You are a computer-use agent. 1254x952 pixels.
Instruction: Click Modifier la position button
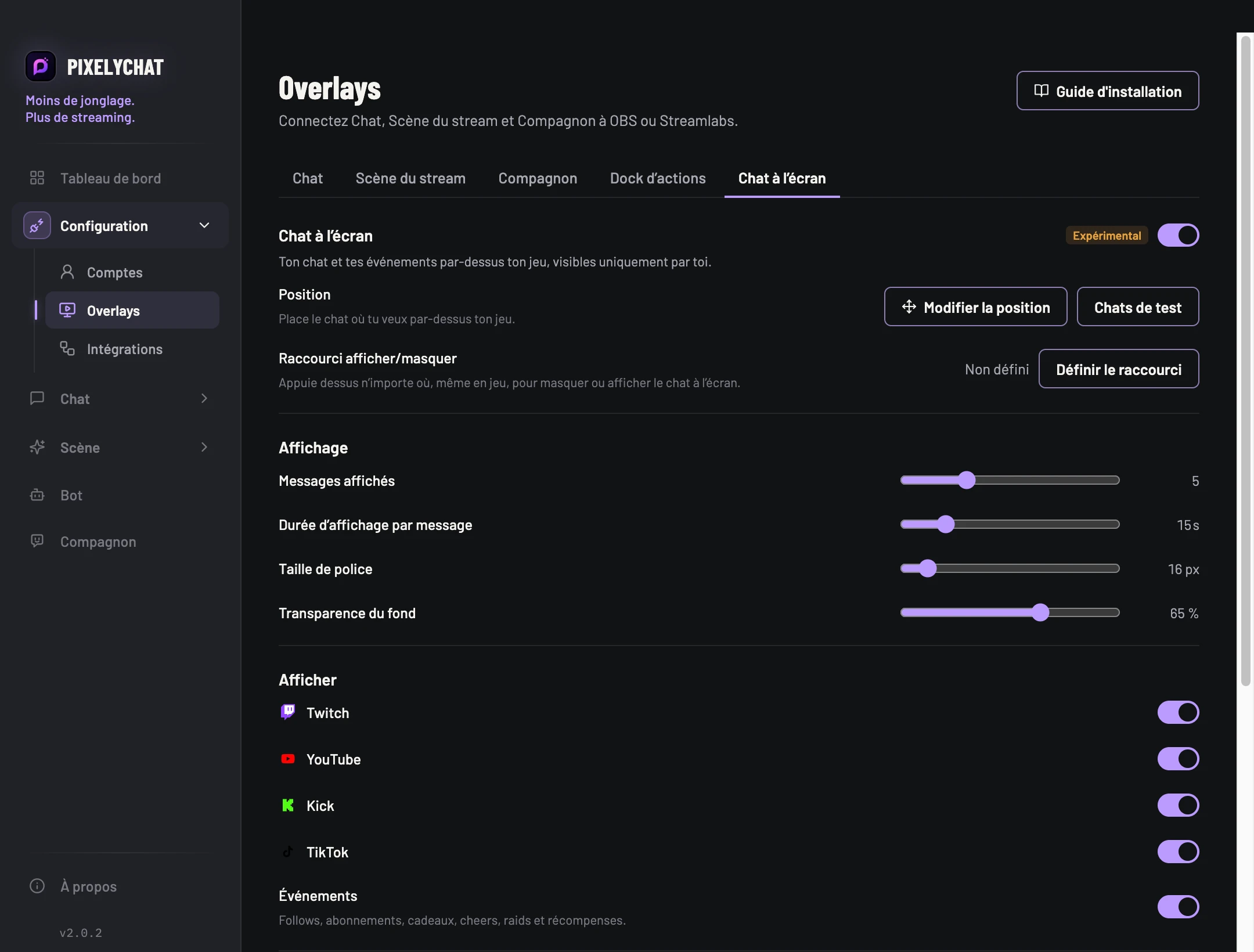coord(975,306)
